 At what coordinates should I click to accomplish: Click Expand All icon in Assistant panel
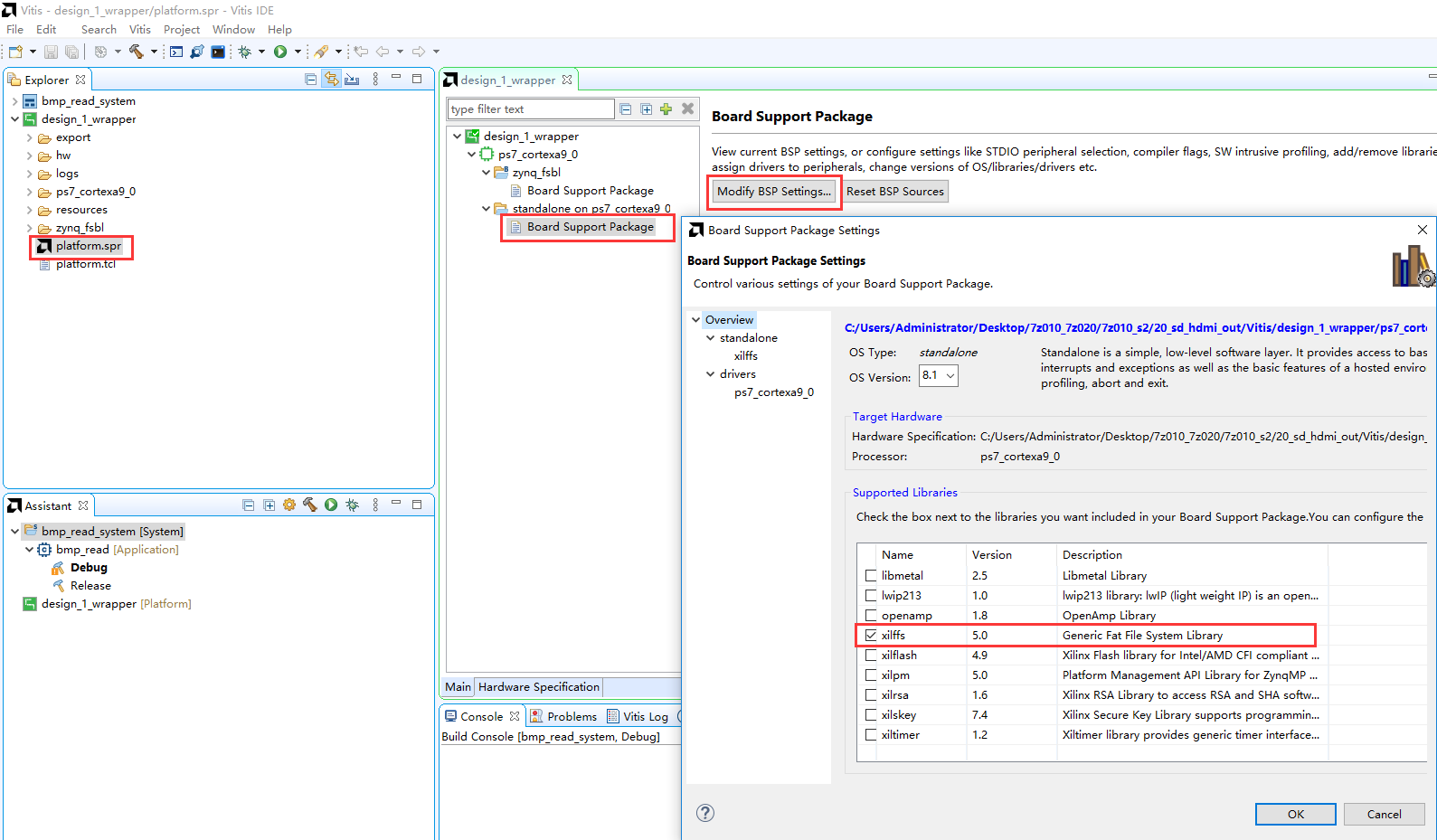pyautogui.click(x=269, y=505)
